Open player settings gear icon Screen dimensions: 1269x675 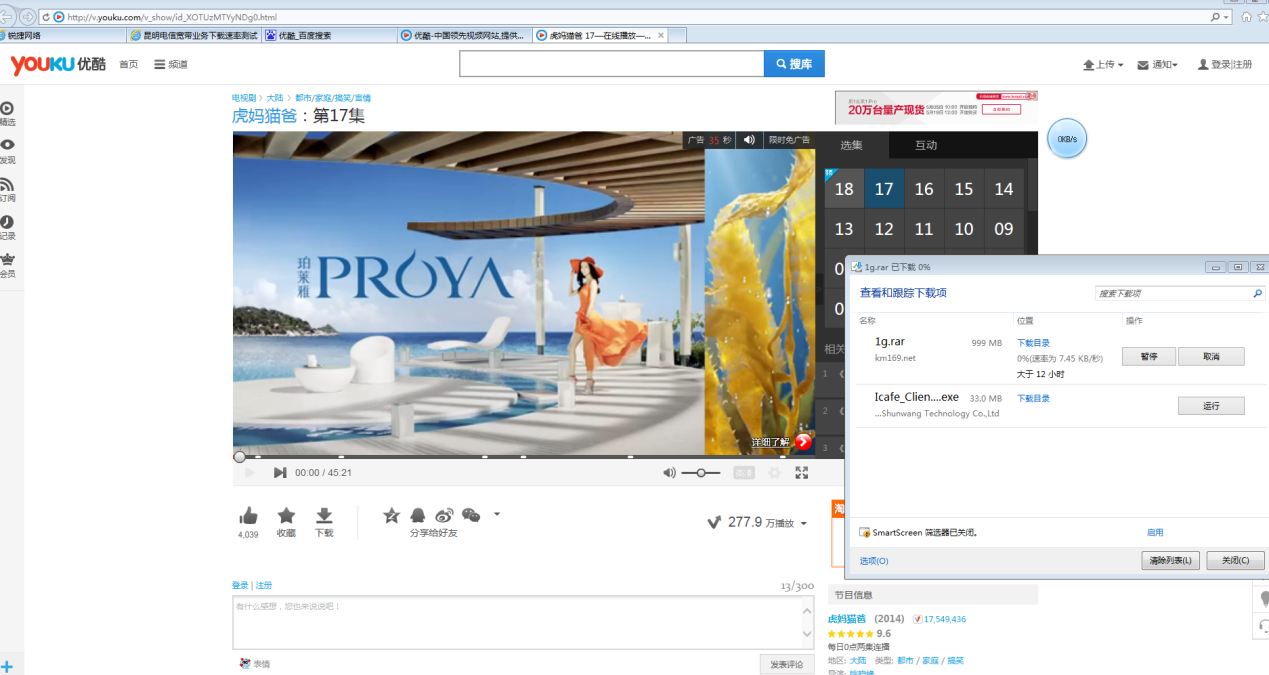pyautogui.click(x=774, y=472)
